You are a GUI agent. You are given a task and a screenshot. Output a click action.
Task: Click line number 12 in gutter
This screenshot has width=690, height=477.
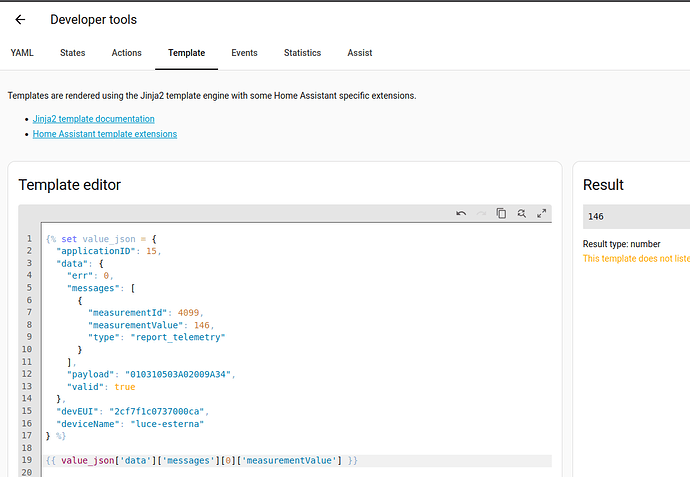point(27,374)
